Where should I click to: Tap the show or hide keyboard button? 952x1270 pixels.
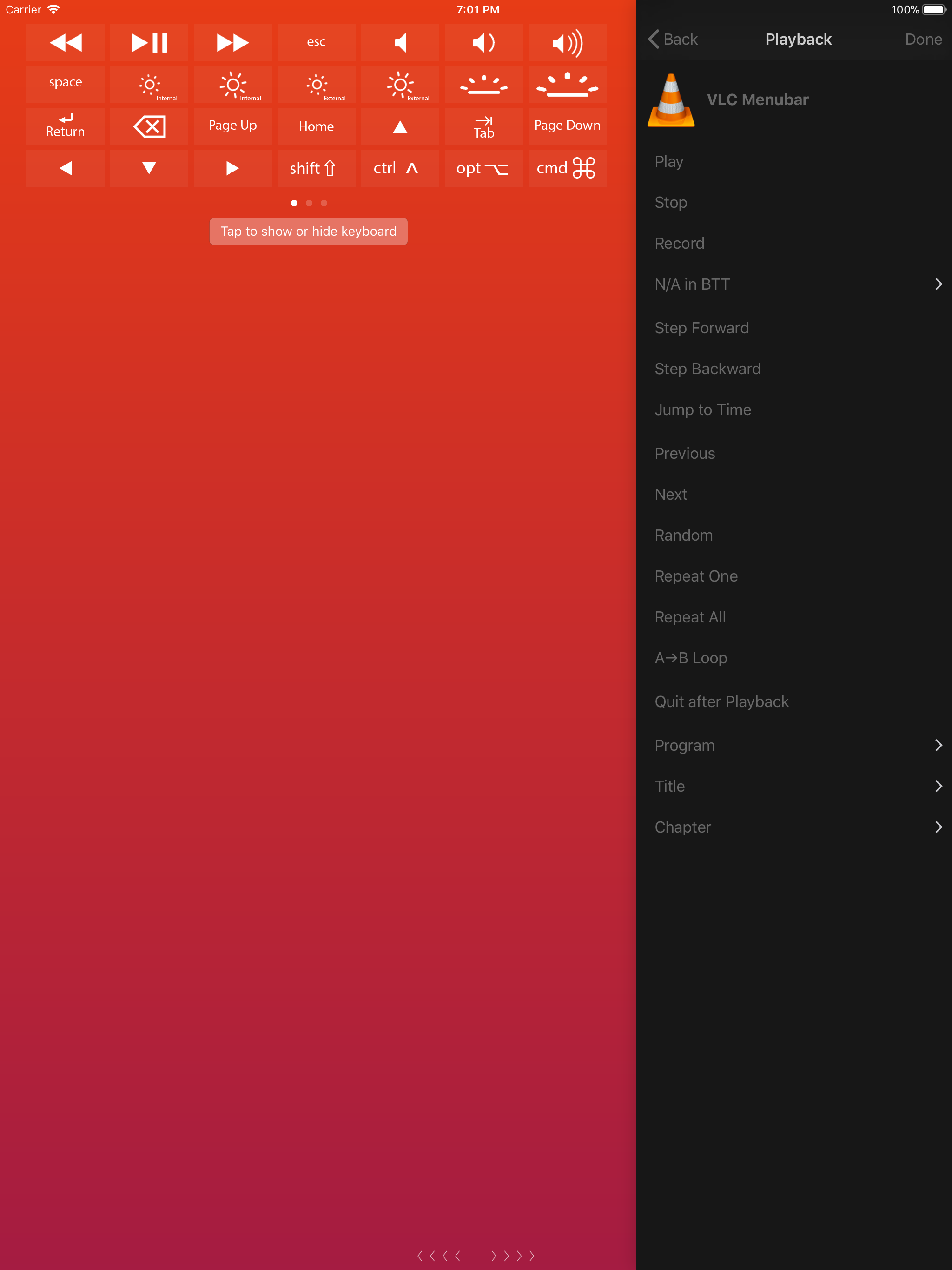308,232
